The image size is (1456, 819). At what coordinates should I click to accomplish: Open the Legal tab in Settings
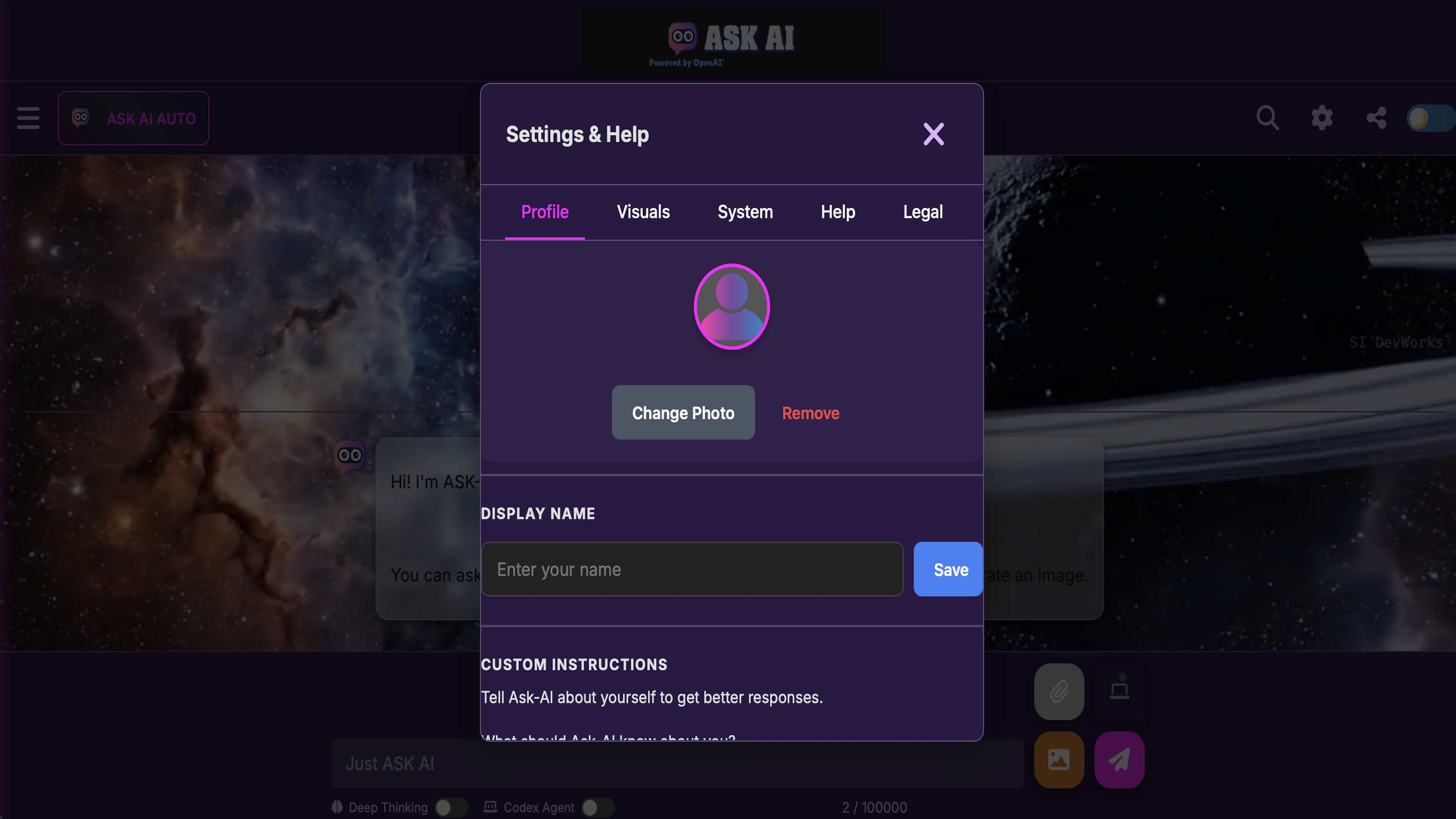click(923, 212)
